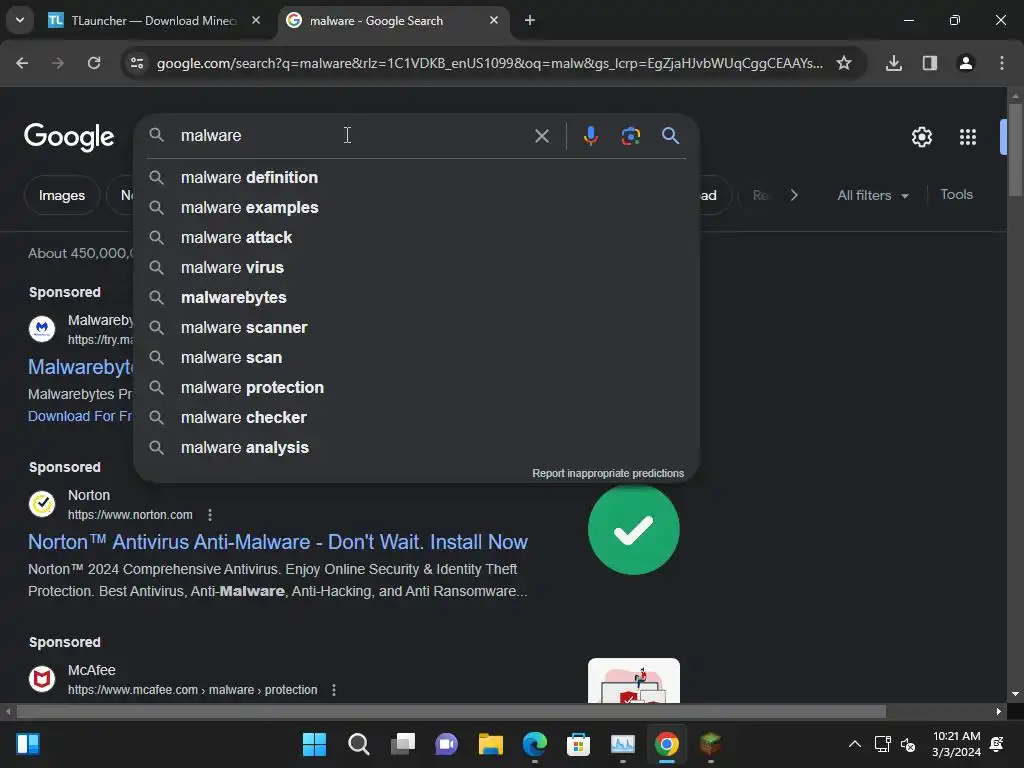This screenshot has height=768, width=1024.
Task: Open the notifications bell in tray
Action: [x=997, y=744]
